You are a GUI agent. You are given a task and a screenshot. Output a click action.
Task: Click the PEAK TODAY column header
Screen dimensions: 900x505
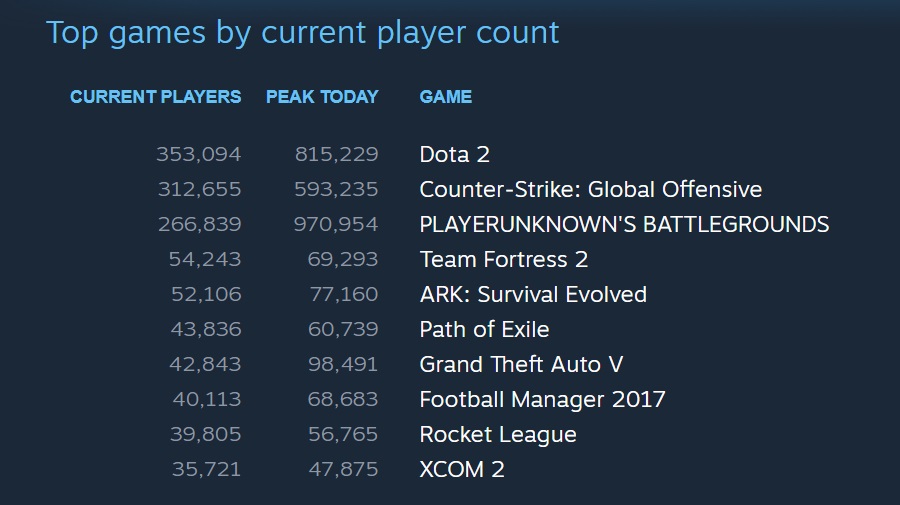322,96
